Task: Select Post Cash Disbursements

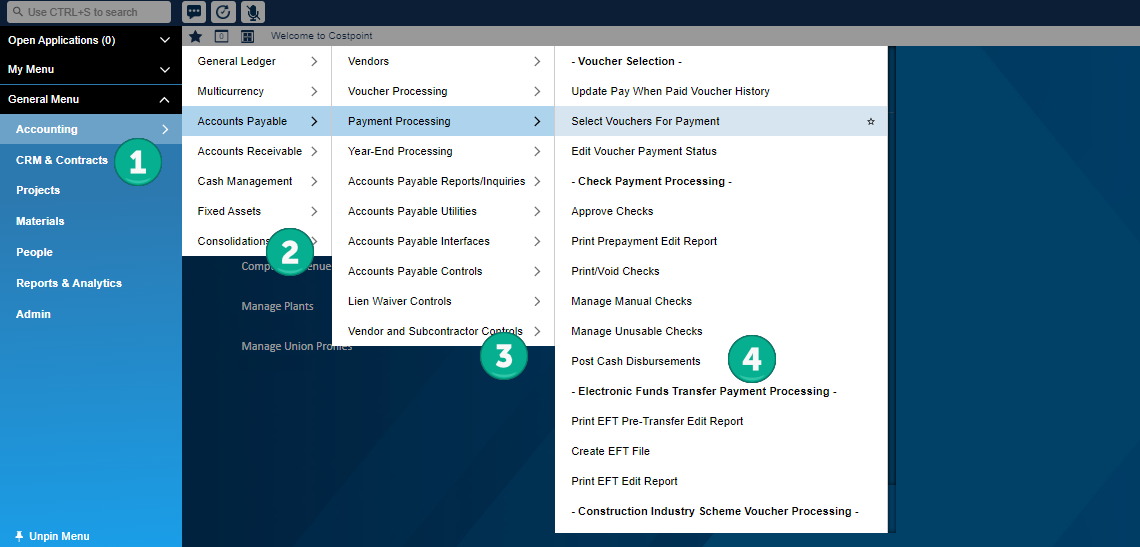Action: [x=635, y=361]
